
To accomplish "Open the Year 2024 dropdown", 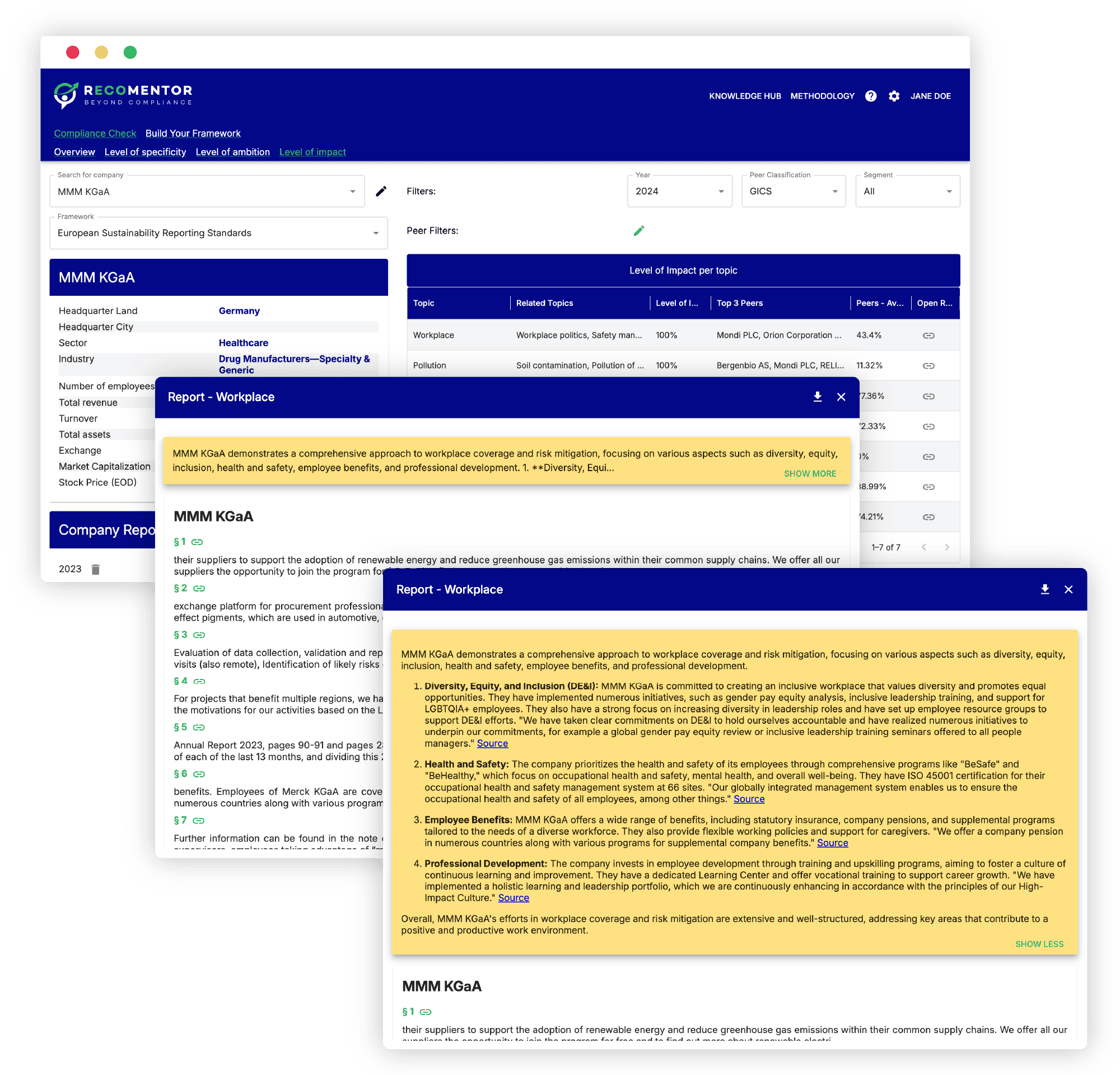I will coord(679,192).
